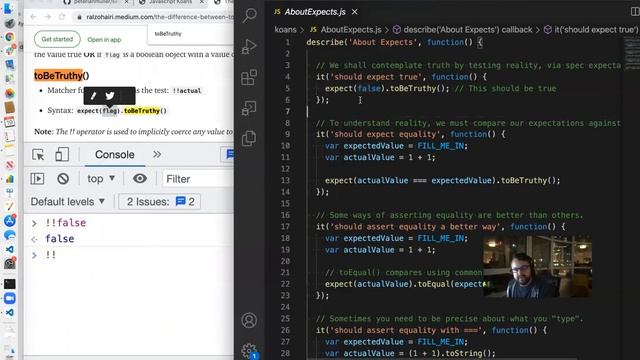Click Chrome icon in the Dock

[x=10, y=37]
